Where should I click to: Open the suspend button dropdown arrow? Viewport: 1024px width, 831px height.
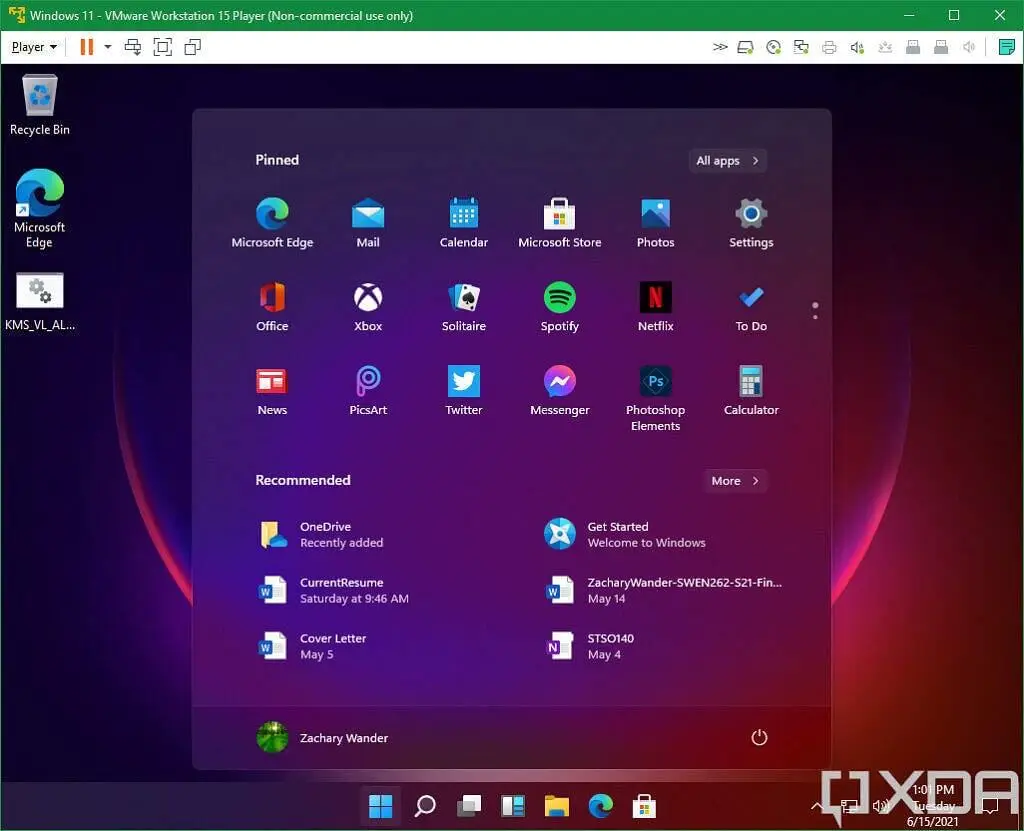pyautogui.click(x=108, y=46)
